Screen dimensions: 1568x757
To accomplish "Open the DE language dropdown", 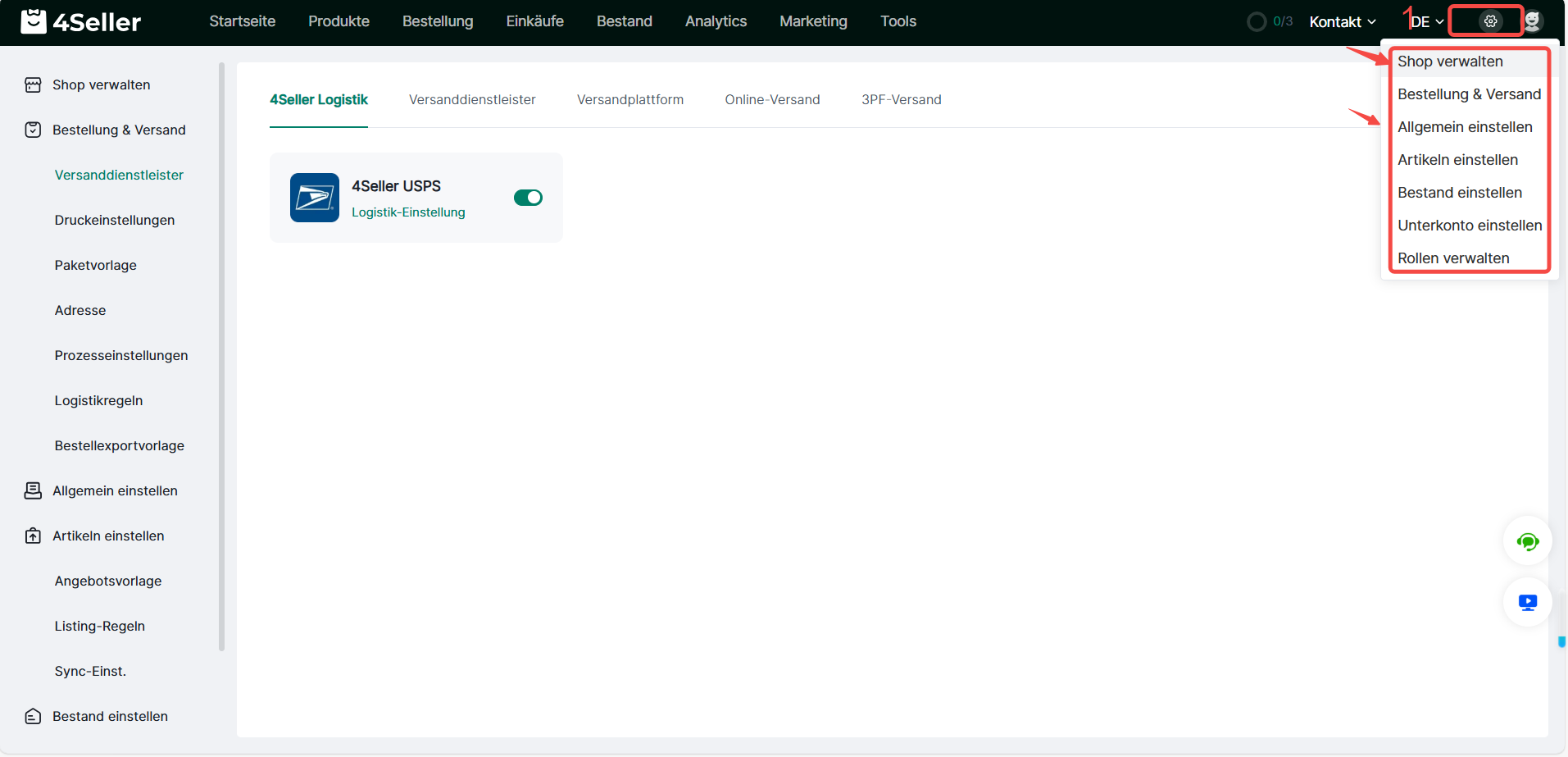I will [1426, 22].
